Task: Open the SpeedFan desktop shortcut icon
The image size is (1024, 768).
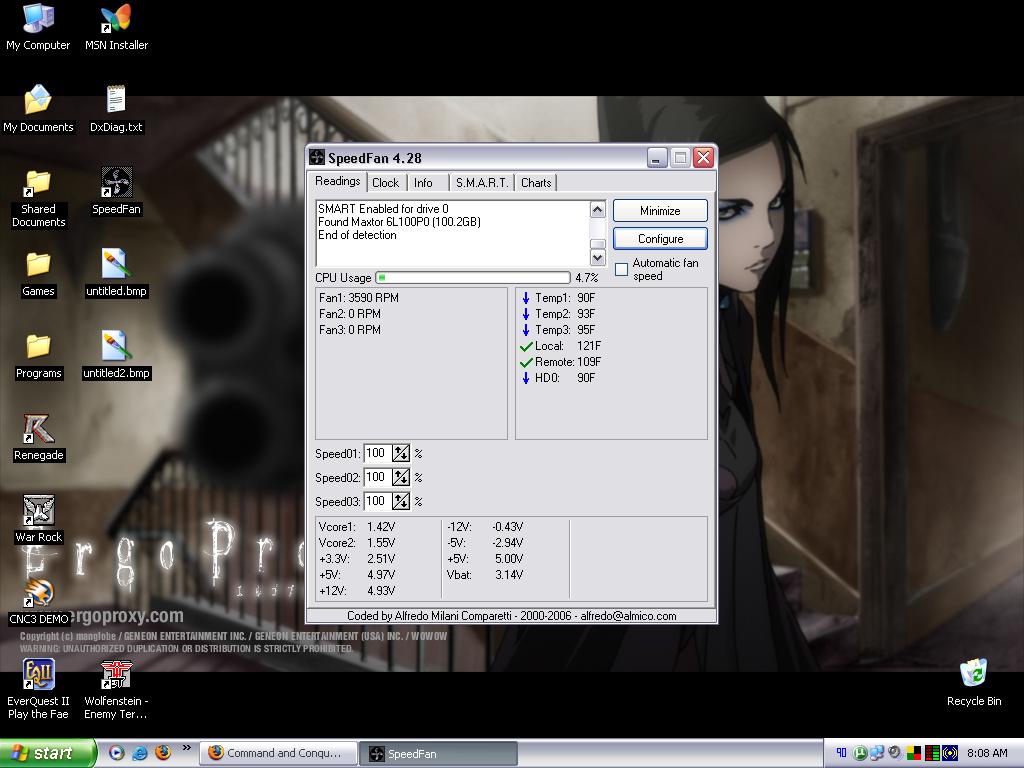Action: pyautogui.click(x=116, y=184)
